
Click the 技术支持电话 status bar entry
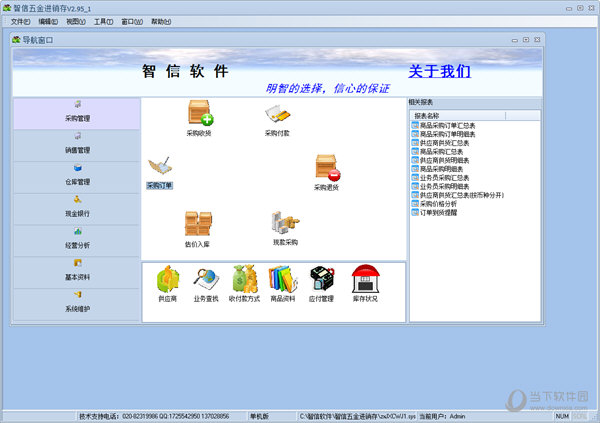pyautogui.click(x=154, y=416)
